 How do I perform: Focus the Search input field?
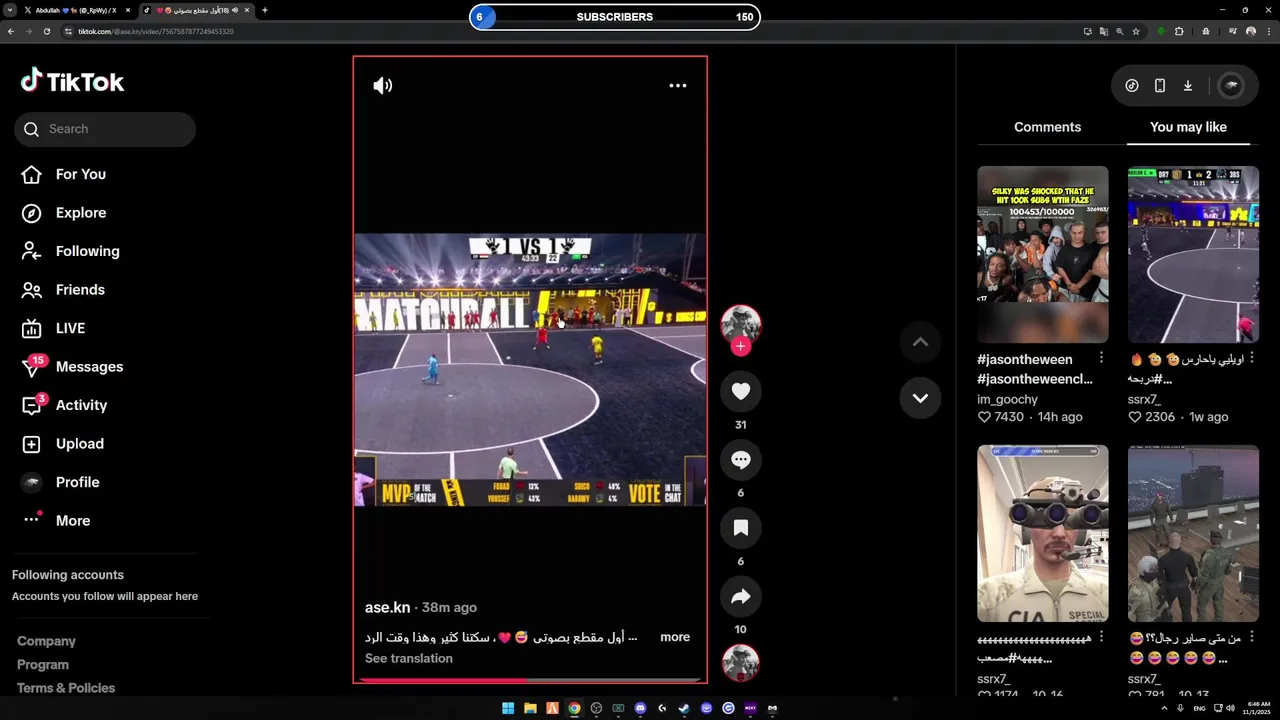105,129
